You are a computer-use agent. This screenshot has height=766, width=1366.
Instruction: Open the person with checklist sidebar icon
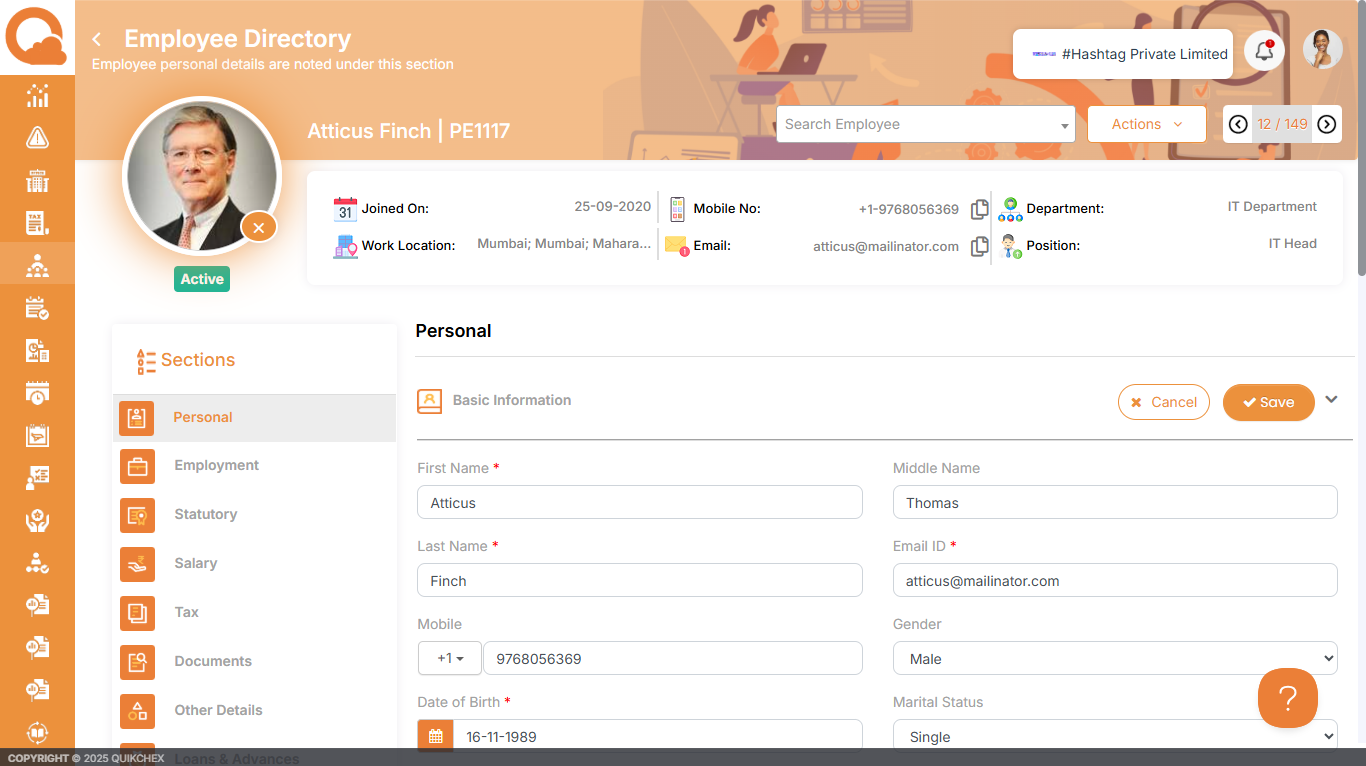point(37,477)
